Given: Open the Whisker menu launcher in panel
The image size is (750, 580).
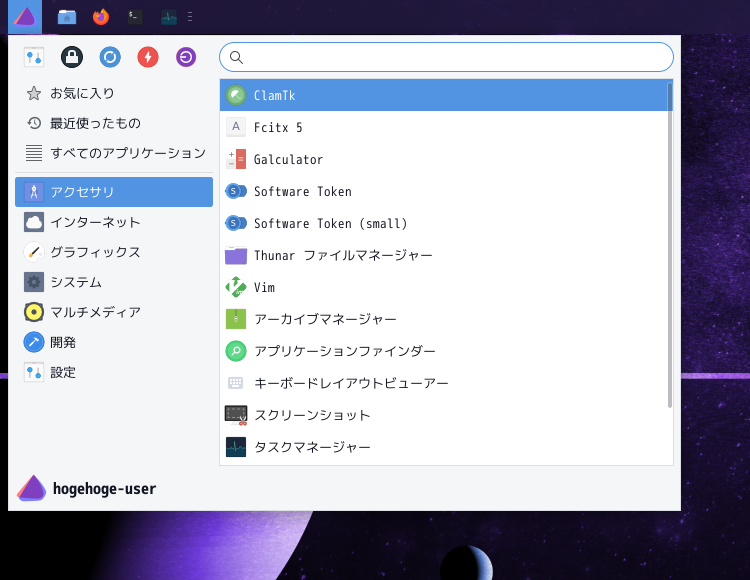Looking at the screenshot, I should (x=25, y=17).
